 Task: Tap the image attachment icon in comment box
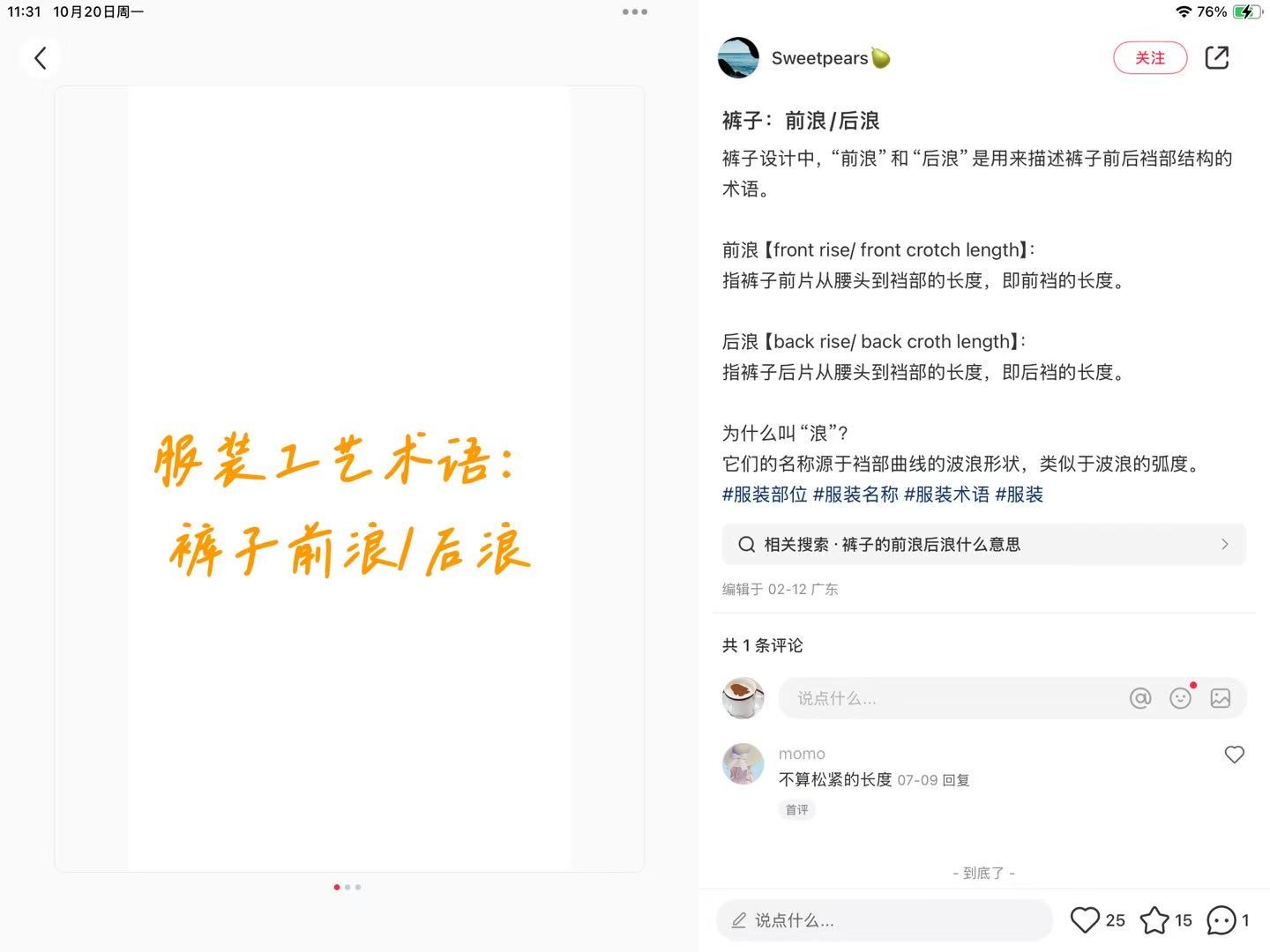coord(1221,698)
